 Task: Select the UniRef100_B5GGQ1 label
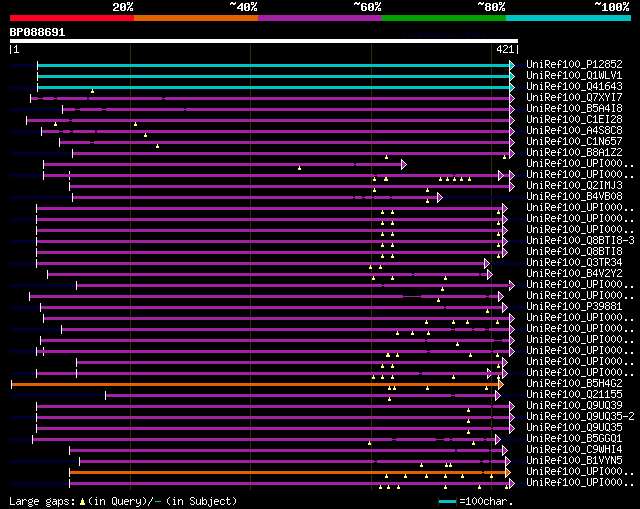click(x=574, y=439)
